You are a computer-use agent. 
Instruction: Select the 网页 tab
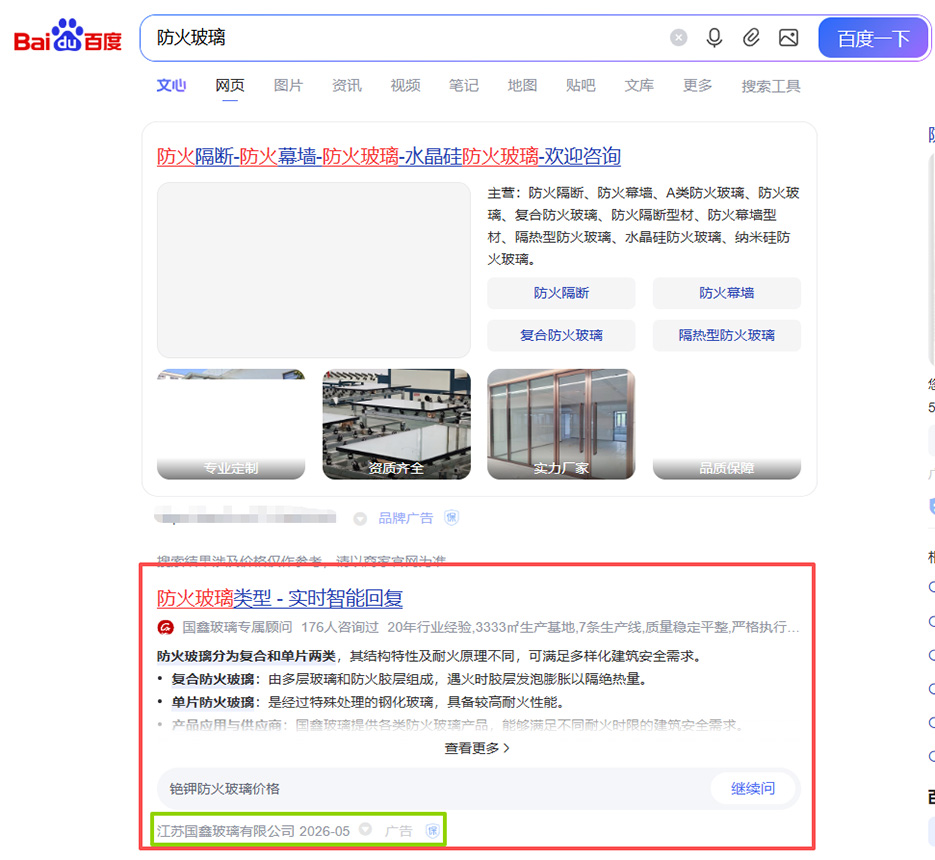230,86
